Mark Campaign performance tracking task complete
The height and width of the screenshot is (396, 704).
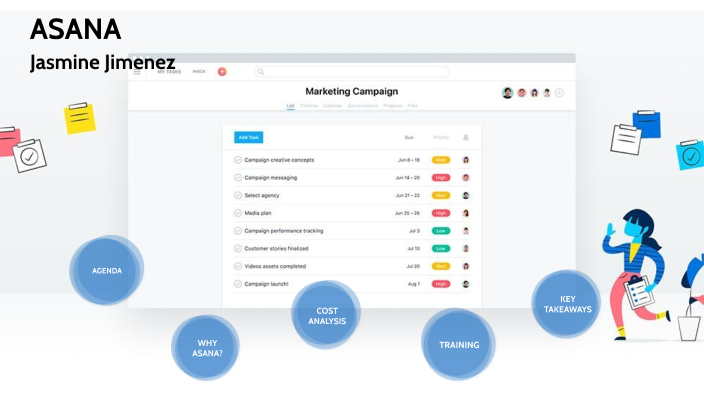pyautogui.click(x=238, y=231)
